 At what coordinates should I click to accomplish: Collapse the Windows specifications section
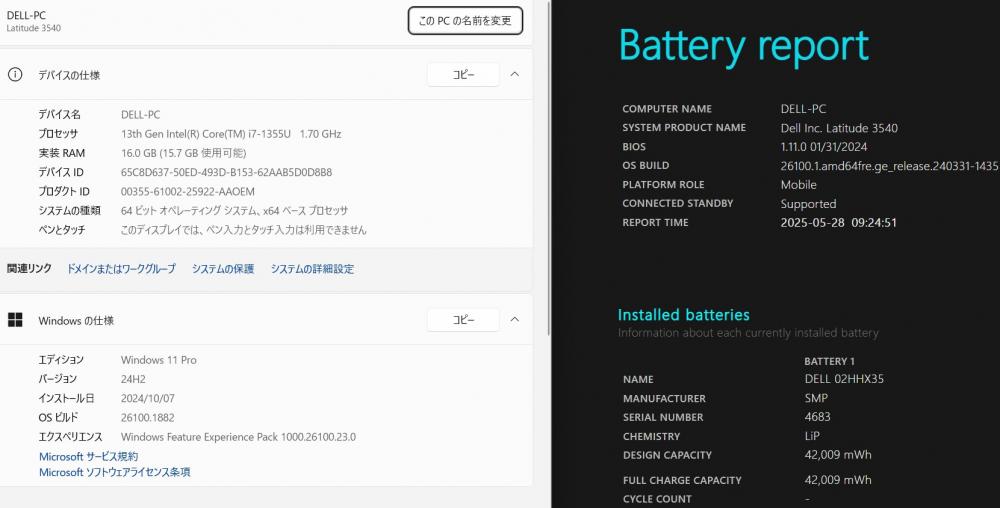click(515, 319)
